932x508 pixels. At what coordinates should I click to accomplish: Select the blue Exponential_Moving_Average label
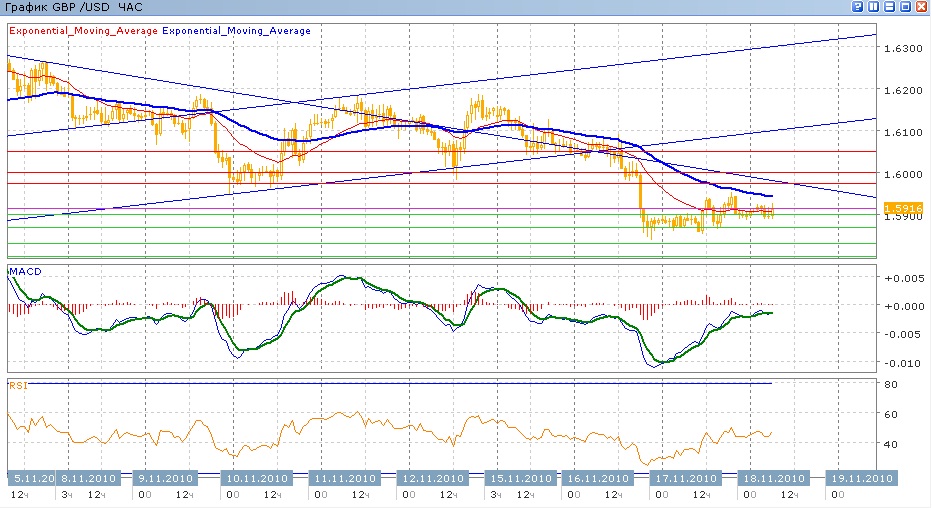[x=236, y=31]
